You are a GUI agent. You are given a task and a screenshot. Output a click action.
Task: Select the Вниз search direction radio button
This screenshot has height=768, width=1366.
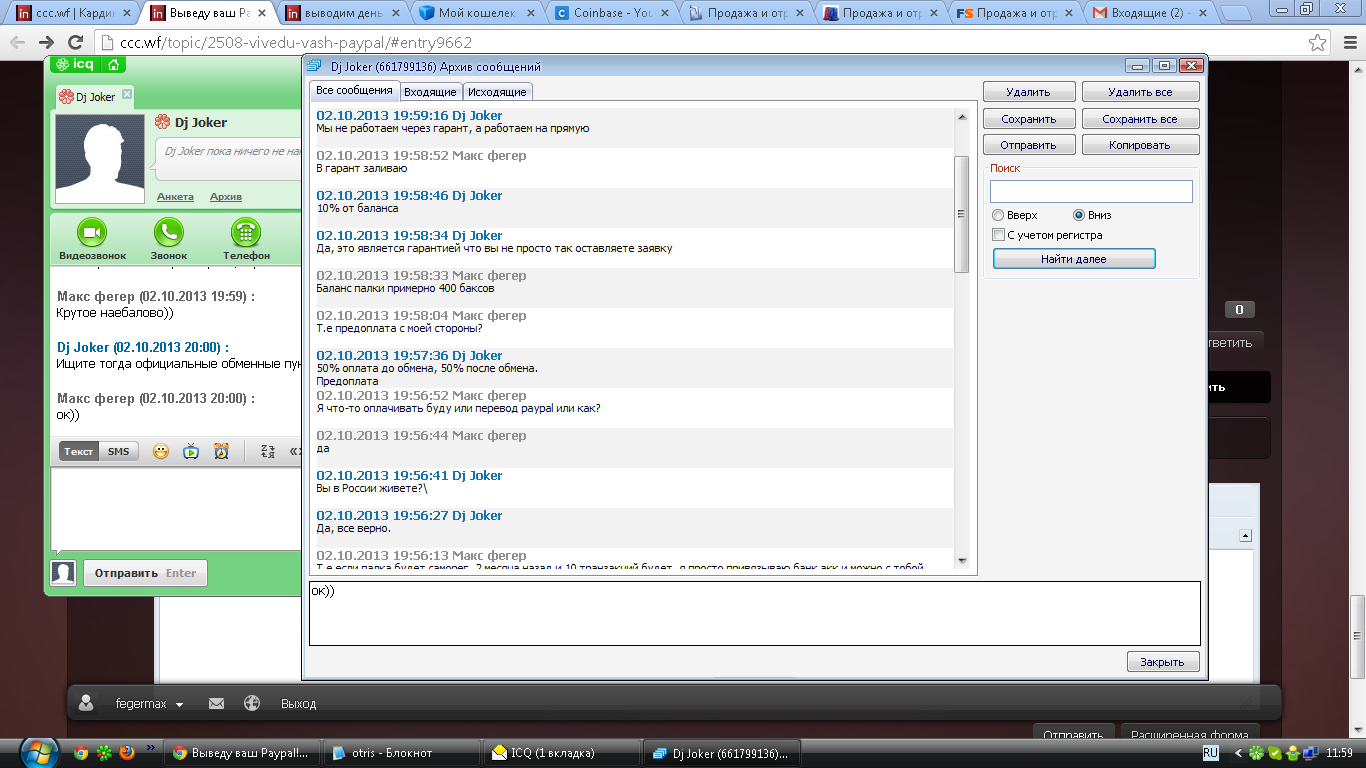(x=1079, y=215)
